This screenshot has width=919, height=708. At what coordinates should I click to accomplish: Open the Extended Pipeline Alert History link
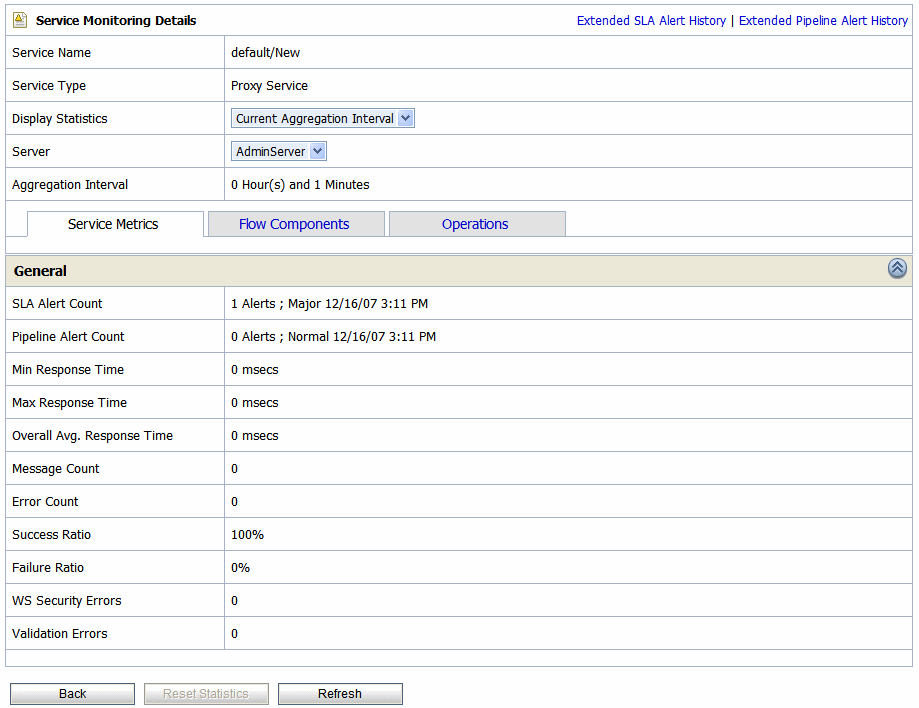pyautogui.click(x=823, y=20)
